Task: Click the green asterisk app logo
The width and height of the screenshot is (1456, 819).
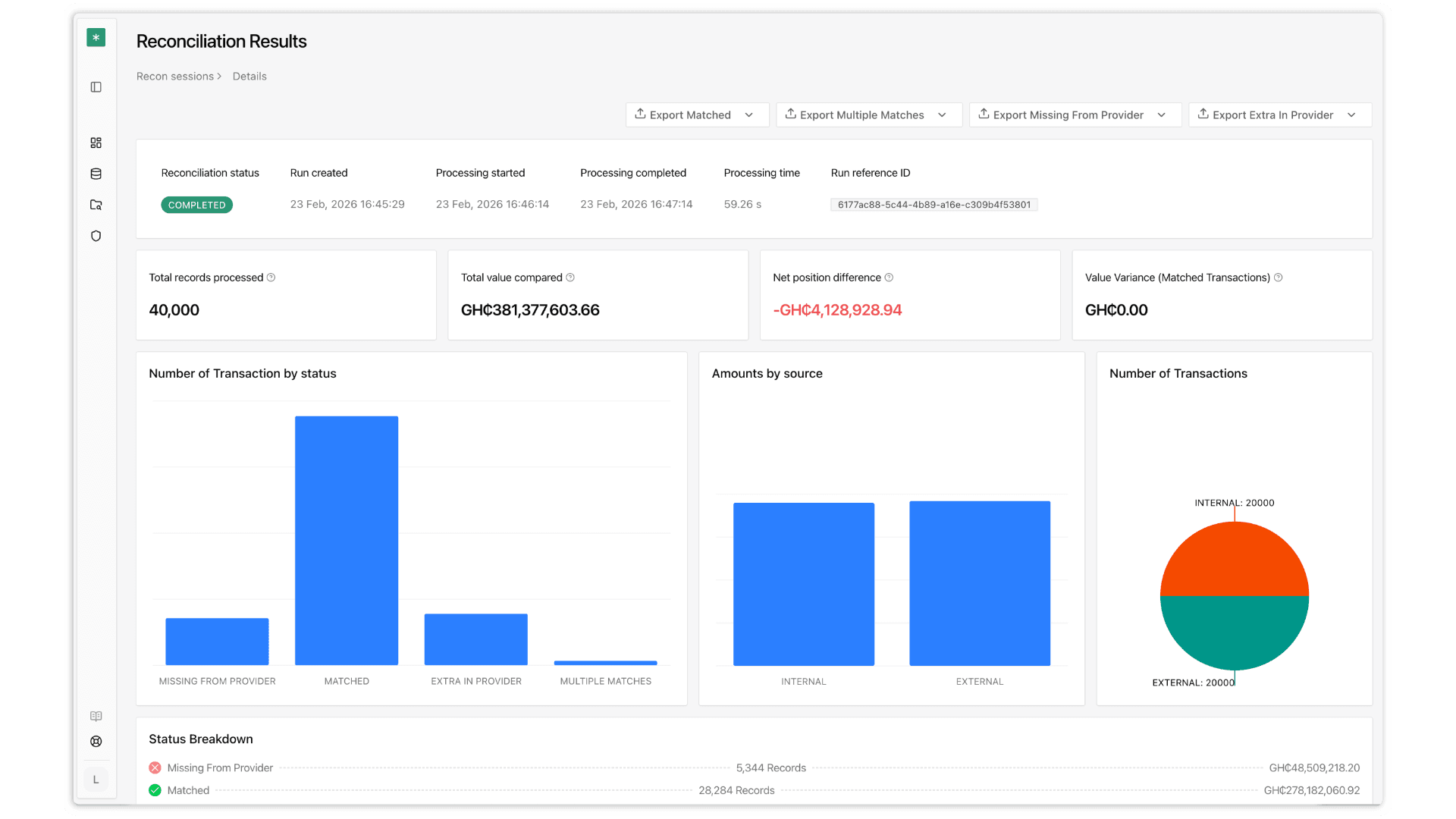Action: tap(96, 38)
